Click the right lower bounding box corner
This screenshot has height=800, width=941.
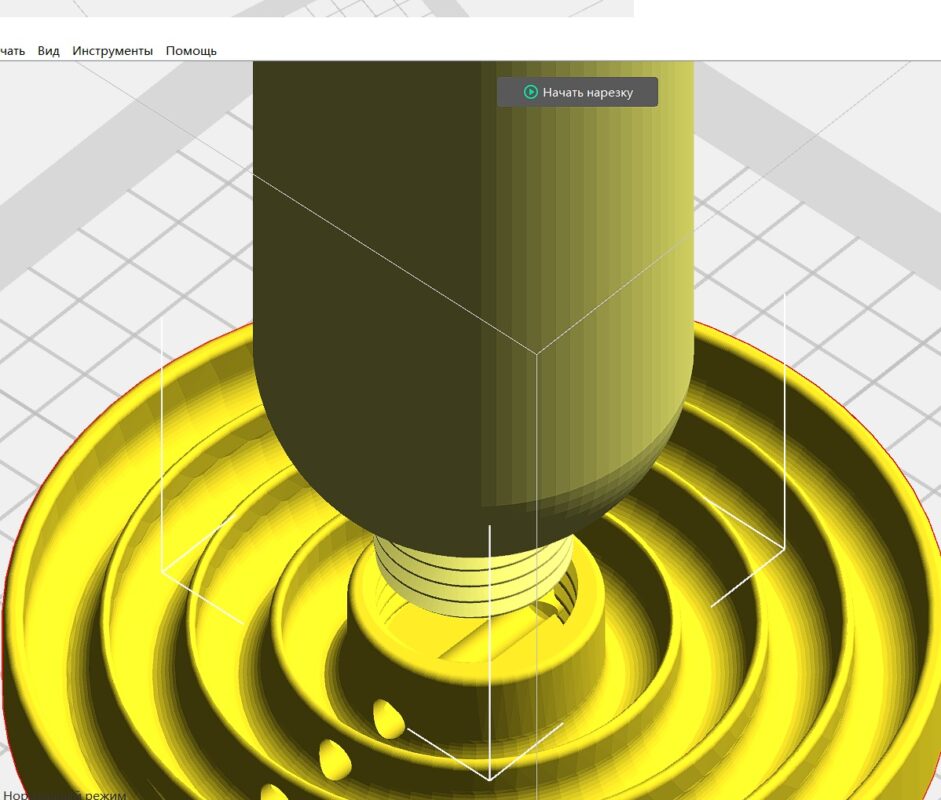(x=784, y=547)
